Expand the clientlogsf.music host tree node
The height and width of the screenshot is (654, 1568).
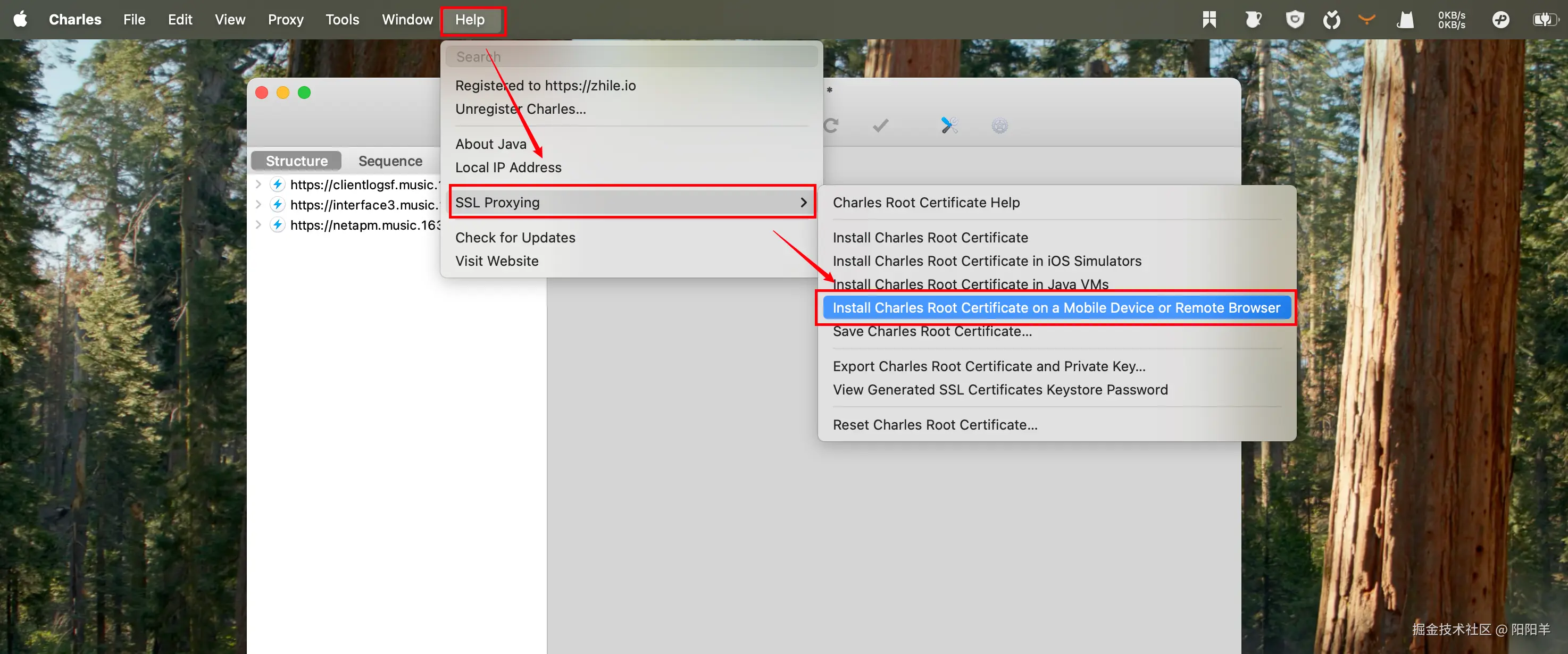pos(258,185)
